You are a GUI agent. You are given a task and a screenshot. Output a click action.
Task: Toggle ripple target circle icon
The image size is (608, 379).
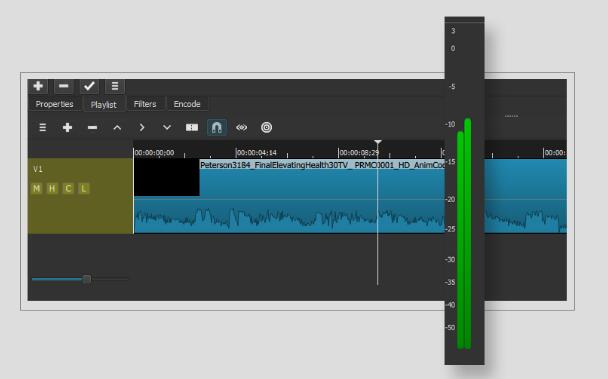(266, 128)
